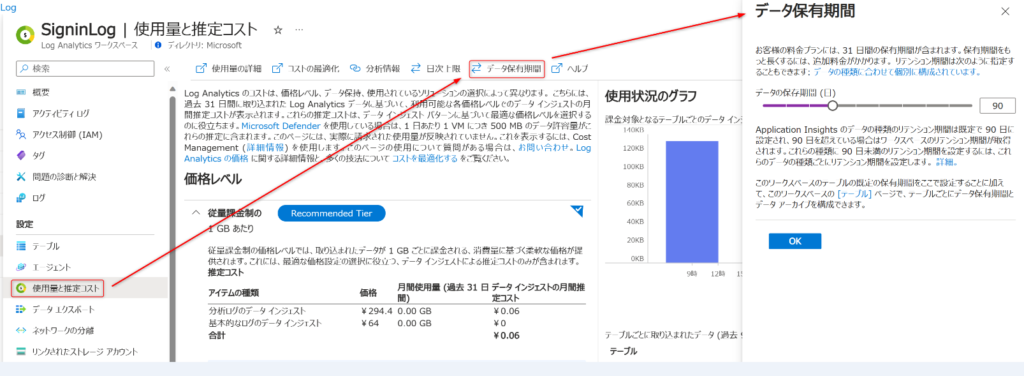Click the OK button in the retention panel

(x=795, y=241)
